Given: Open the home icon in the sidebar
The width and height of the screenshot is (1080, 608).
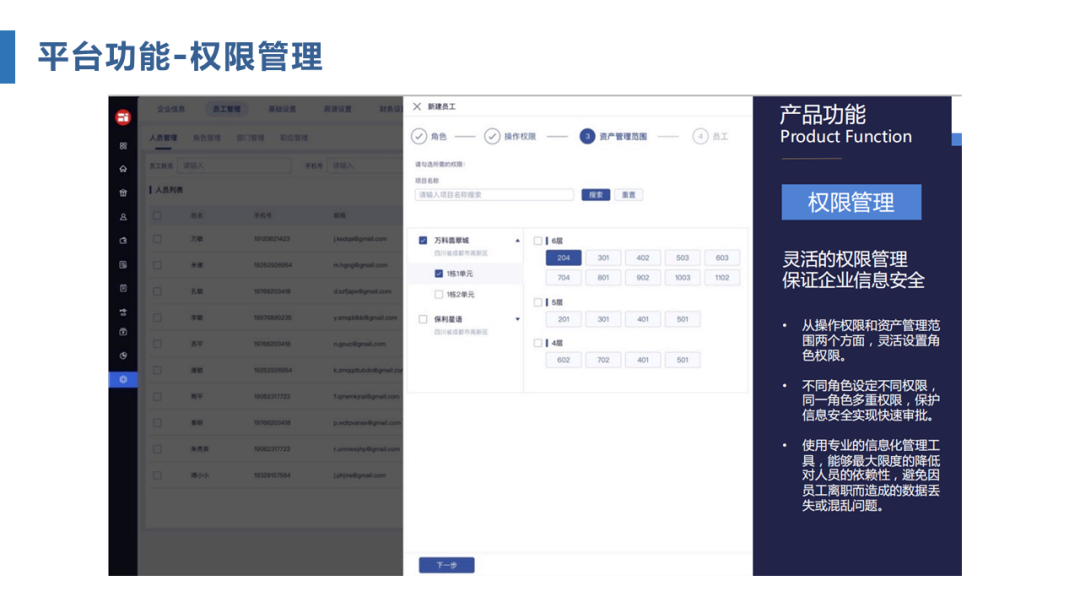Looking at the screenshot, I should coord(123,169).
